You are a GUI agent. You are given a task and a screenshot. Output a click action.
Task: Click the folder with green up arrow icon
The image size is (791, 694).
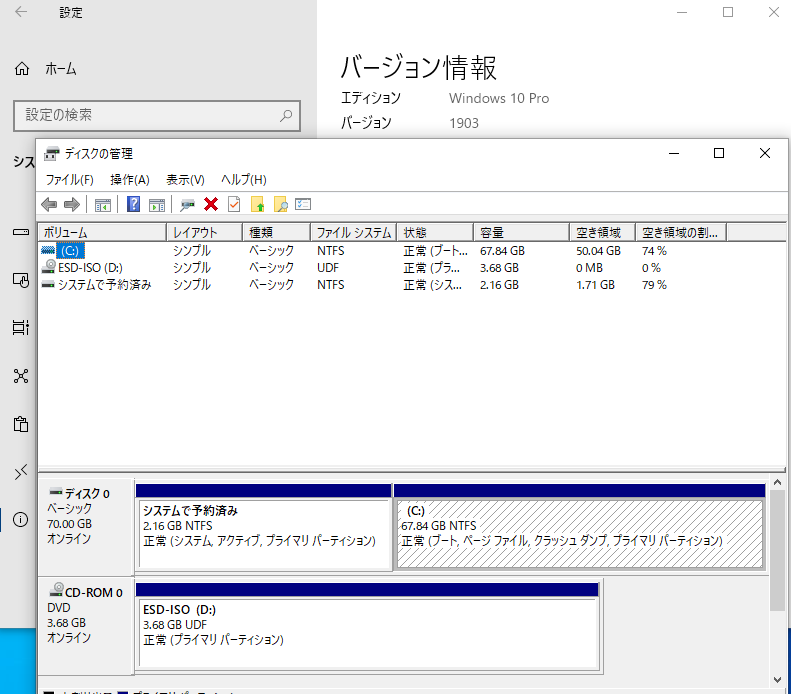[x=258, y=204]
